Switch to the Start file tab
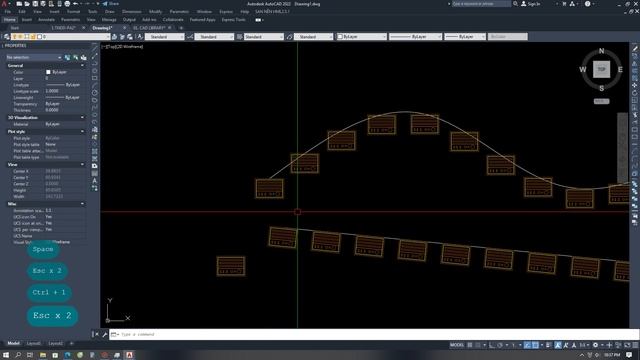 click(x=15, y=28)
